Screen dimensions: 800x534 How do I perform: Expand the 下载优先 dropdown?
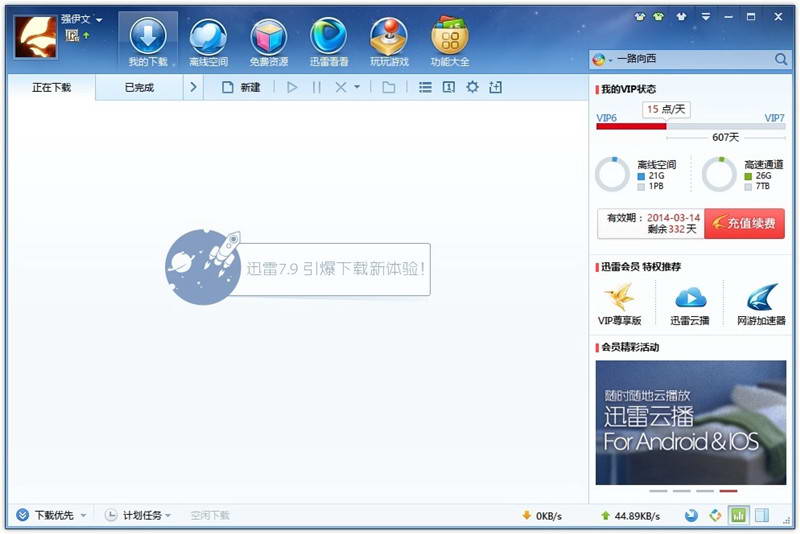83,516
